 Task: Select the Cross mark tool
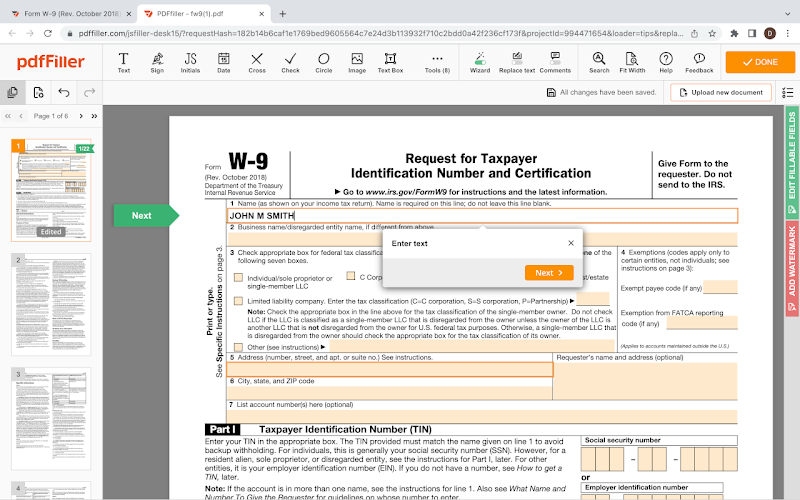click(257, 62)
